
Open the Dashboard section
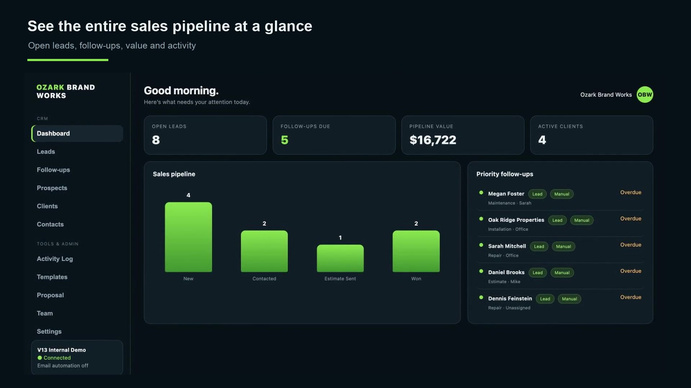tap(77, 134)
